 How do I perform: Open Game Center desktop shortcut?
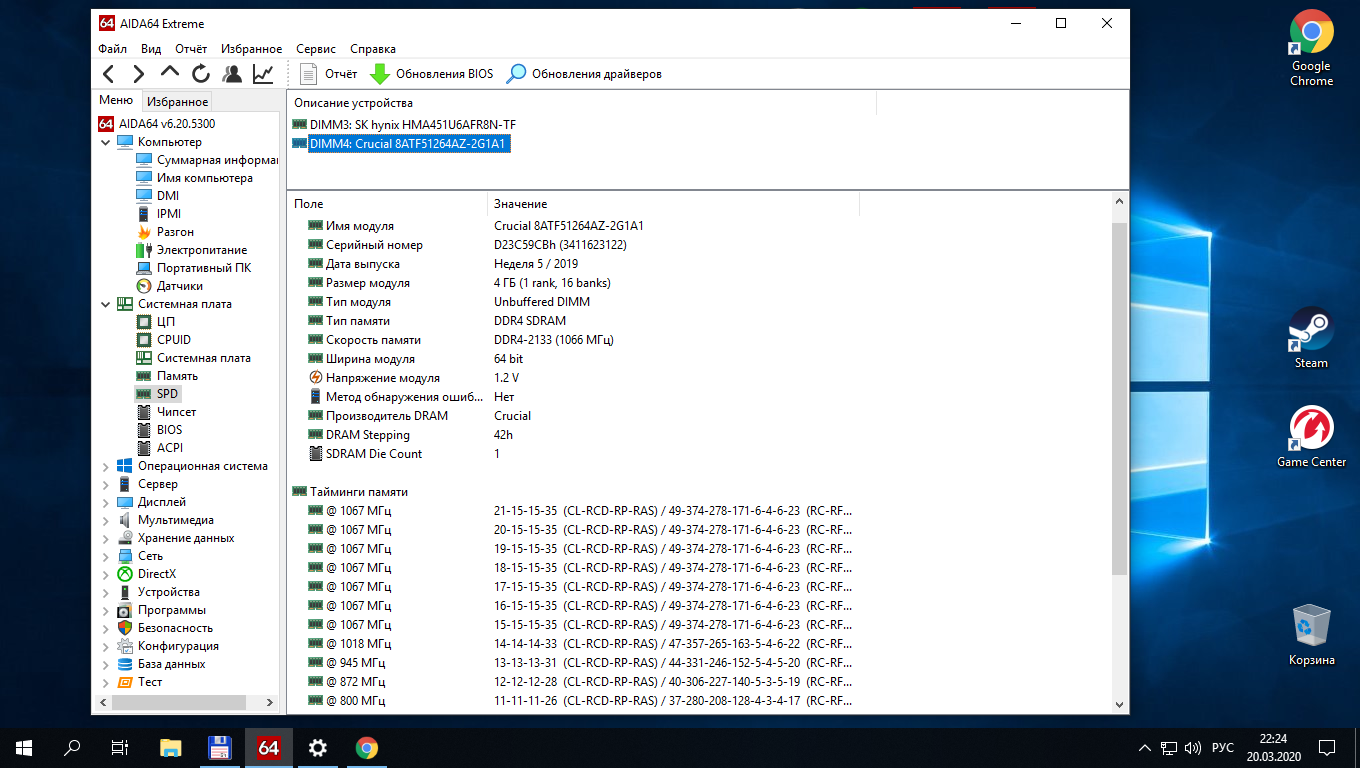tap(1311, 437)
